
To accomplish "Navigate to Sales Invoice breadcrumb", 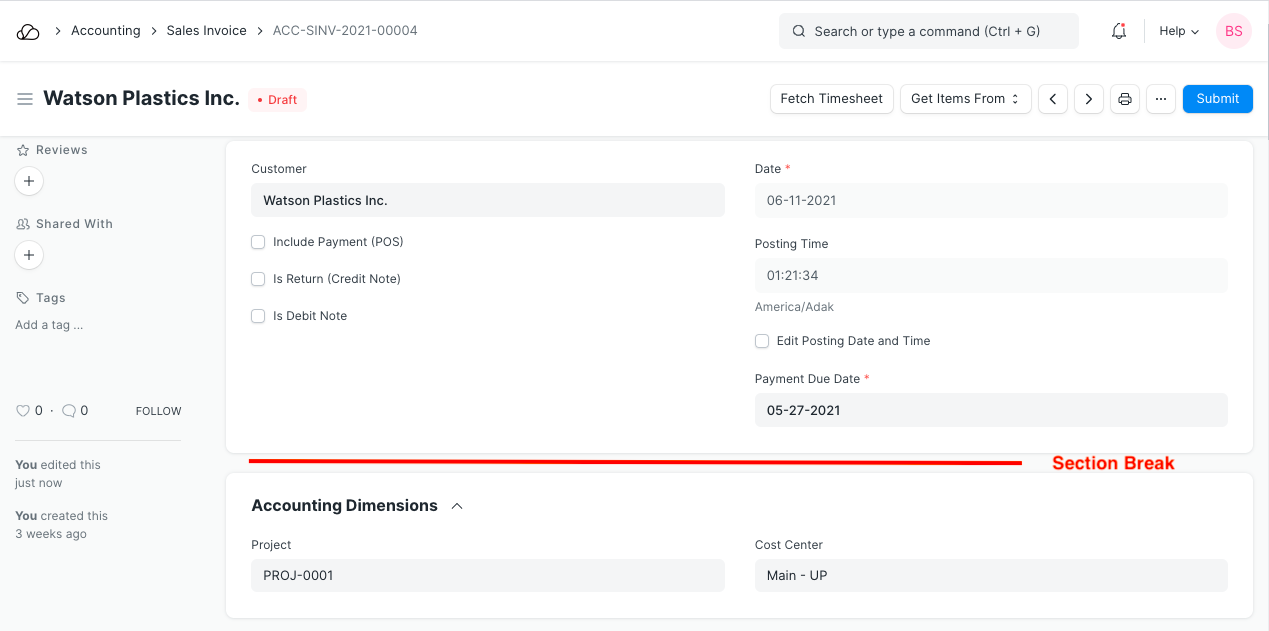I will 206,31.
